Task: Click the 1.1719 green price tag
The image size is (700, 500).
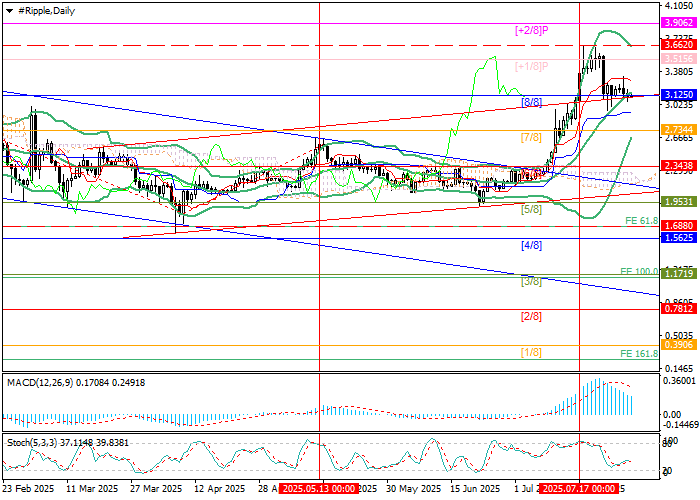Action: 679,273
